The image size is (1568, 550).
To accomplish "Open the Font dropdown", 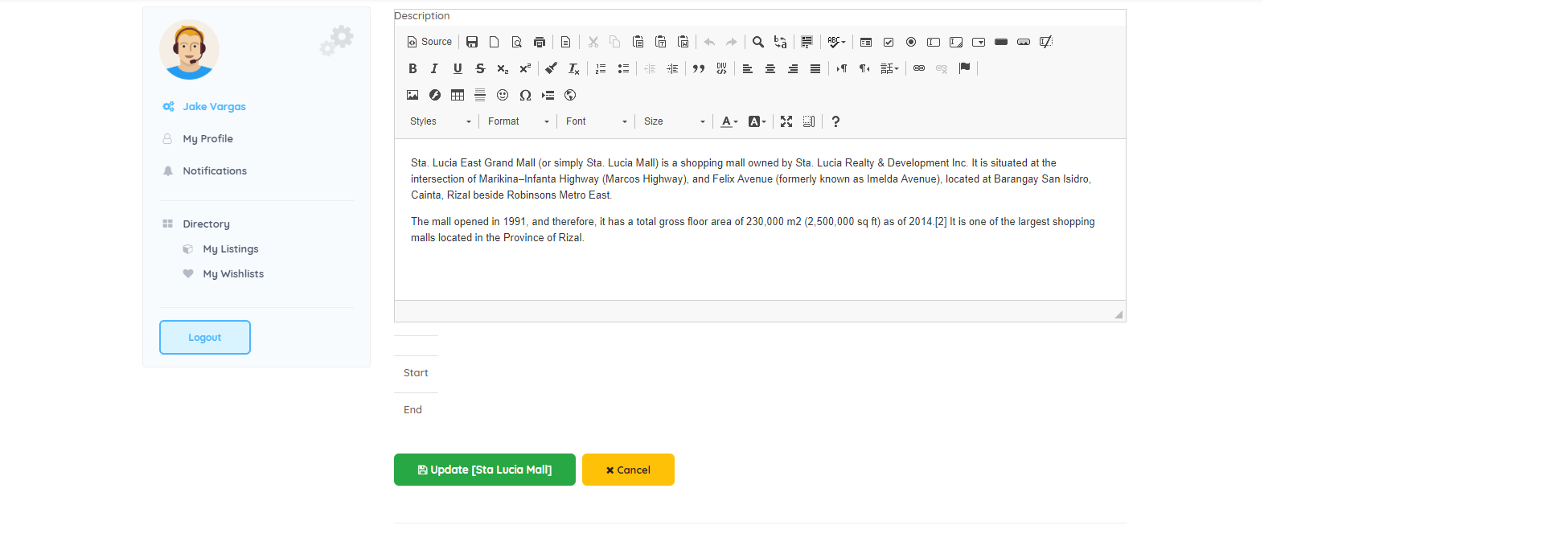I will point(596,121).
